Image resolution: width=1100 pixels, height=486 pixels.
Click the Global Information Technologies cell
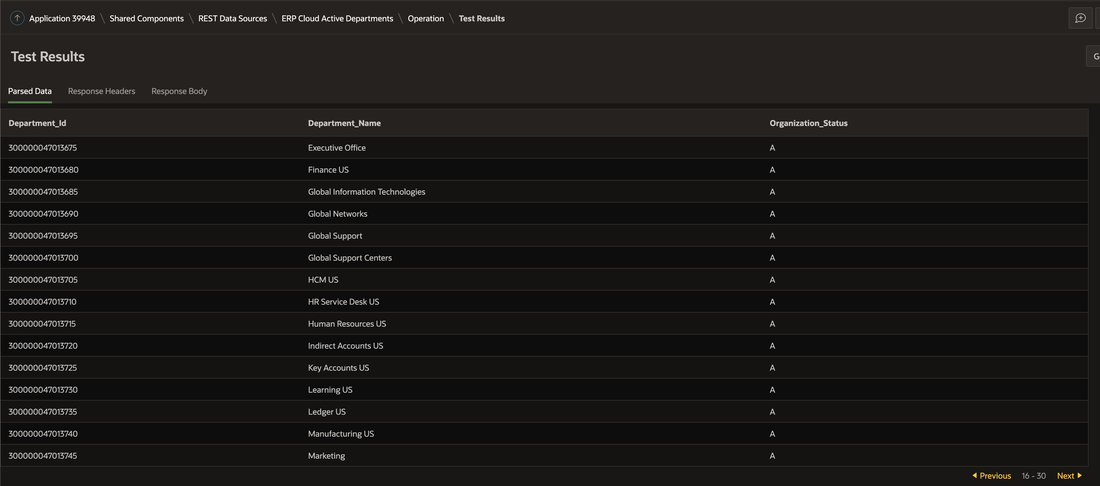pyautogui.click(x=366, y=192)
